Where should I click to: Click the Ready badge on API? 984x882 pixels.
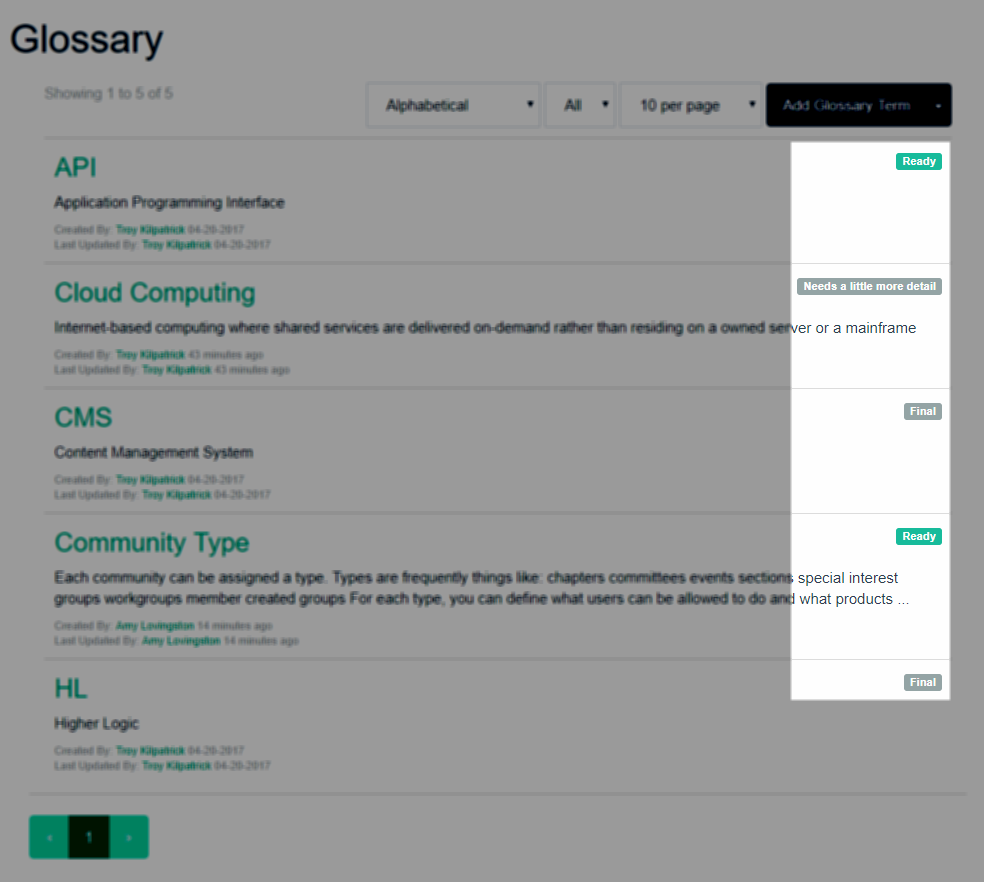point(919,161)
